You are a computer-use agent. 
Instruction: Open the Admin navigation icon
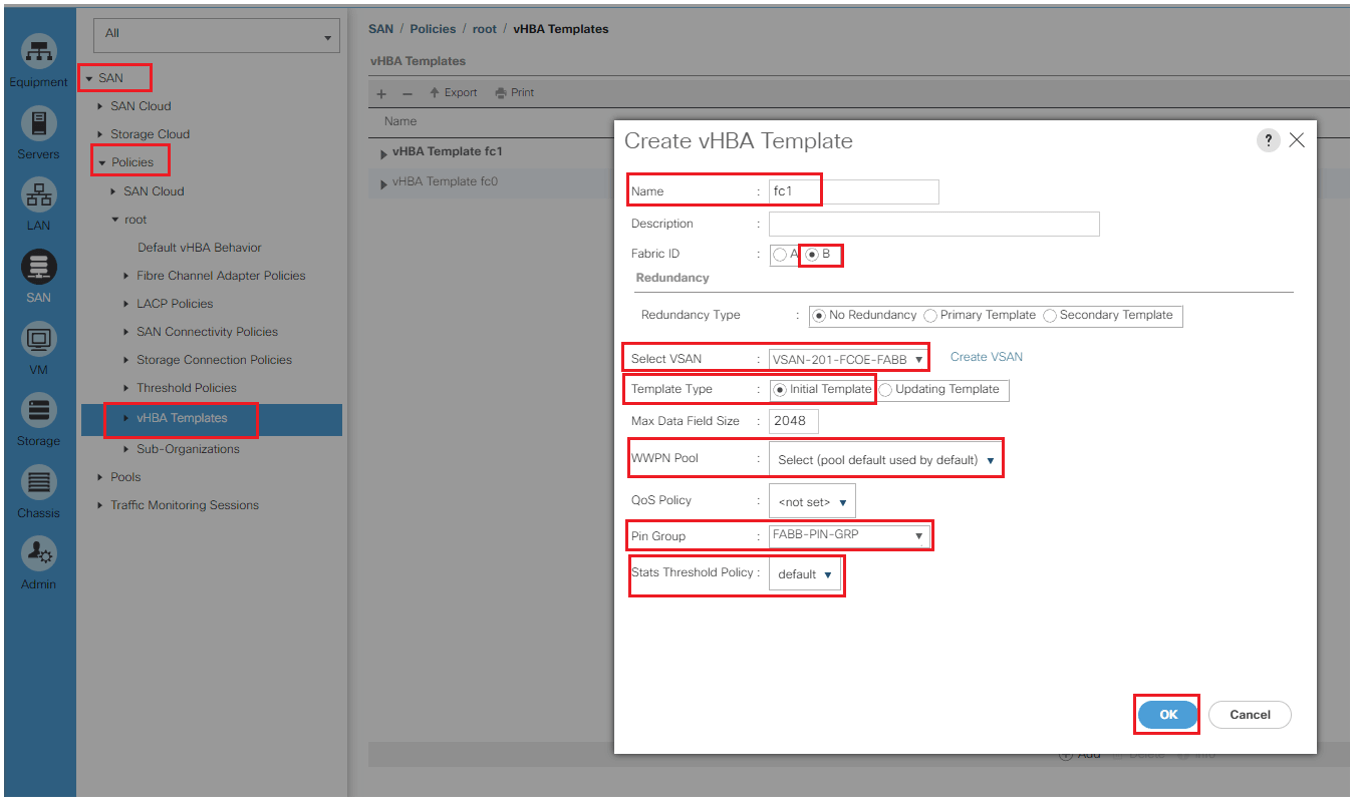(39, 553)
